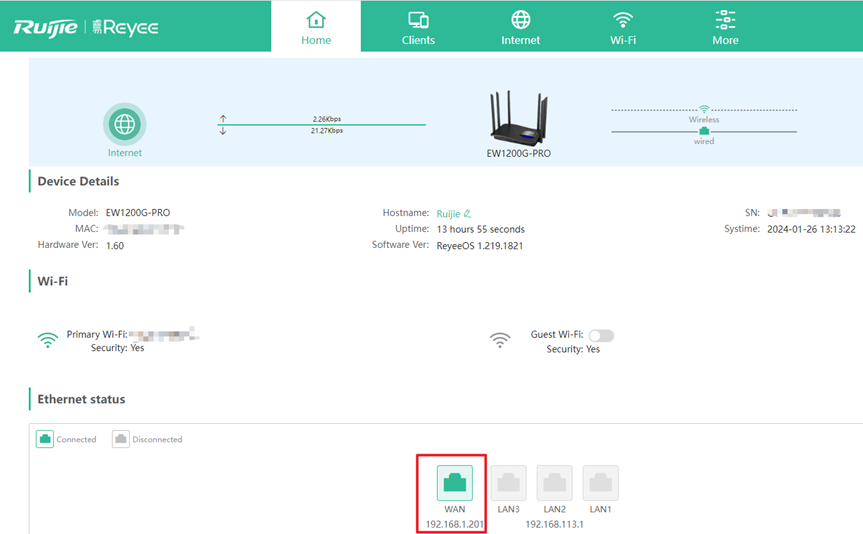The image size is (863, 534).
Task: Click the Disconnected legend icon
Action: click(x=121, y=439)
